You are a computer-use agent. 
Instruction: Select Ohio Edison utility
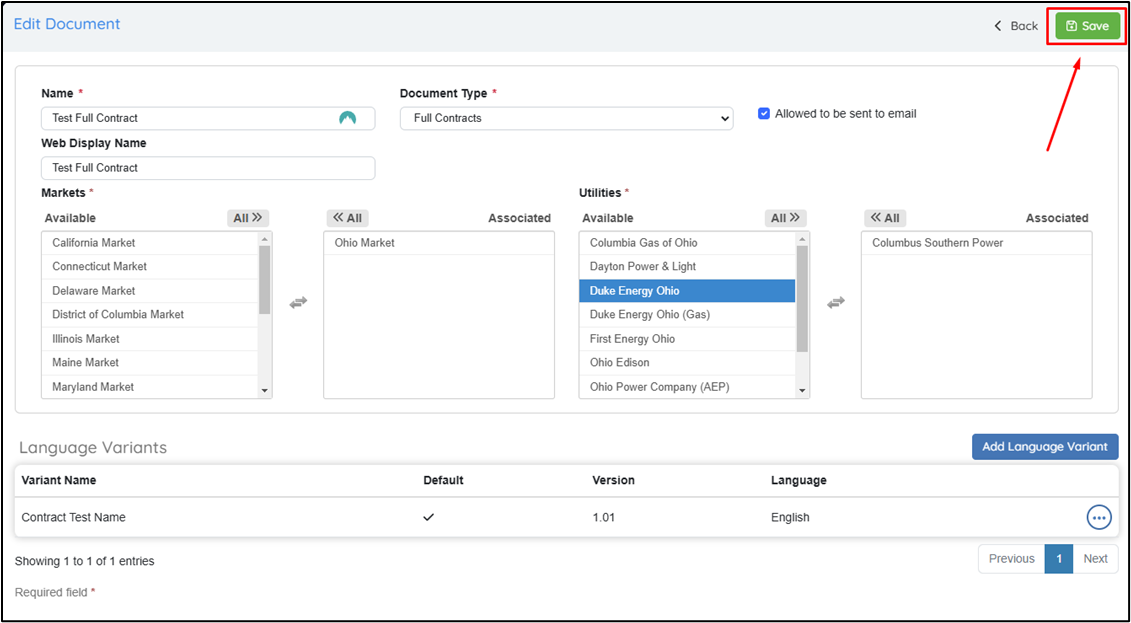[x=687, y=363]
